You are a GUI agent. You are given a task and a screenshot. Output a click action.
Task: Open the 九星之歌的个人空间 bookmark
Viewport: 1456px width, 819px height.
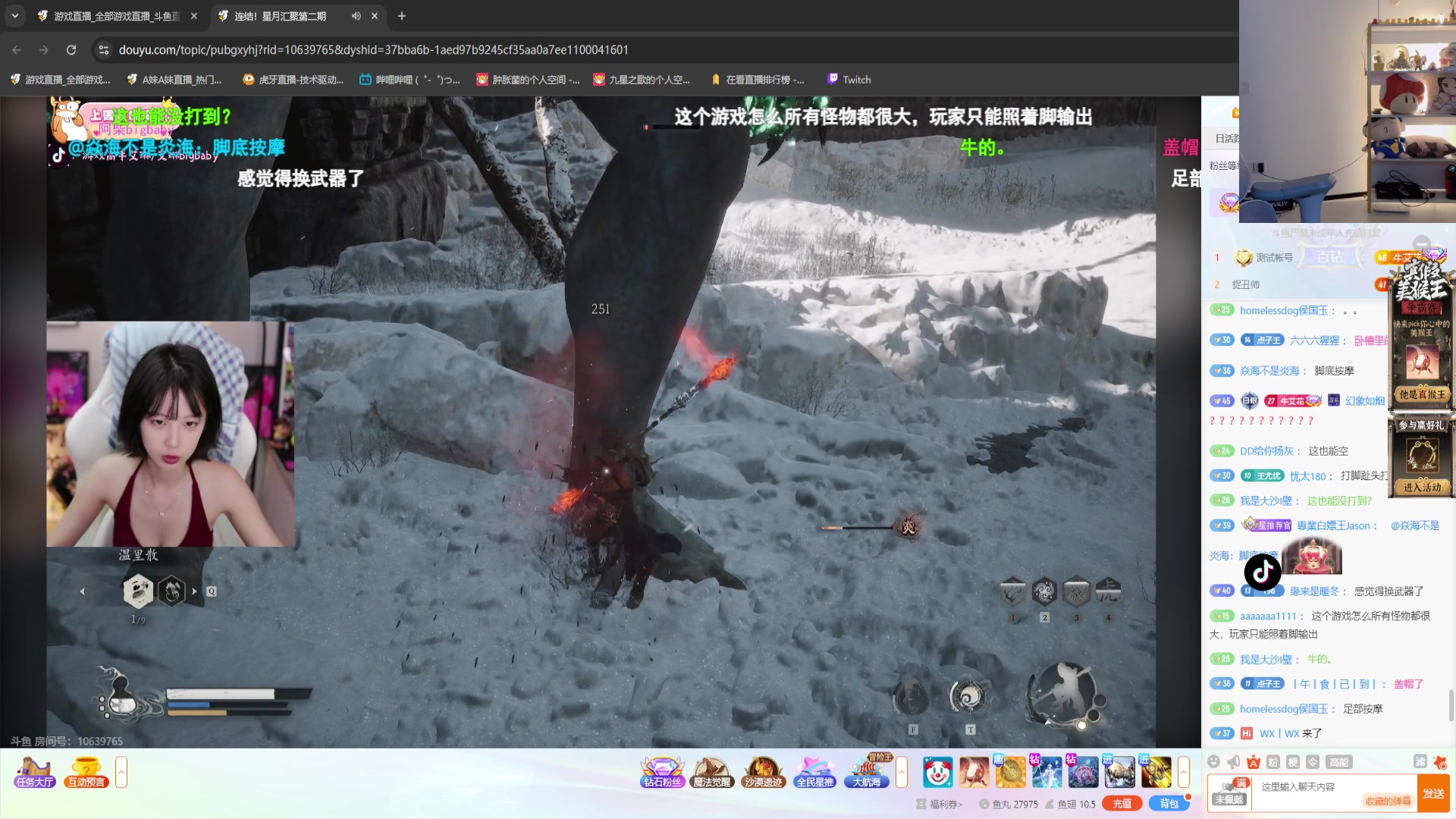coord(642,80)
